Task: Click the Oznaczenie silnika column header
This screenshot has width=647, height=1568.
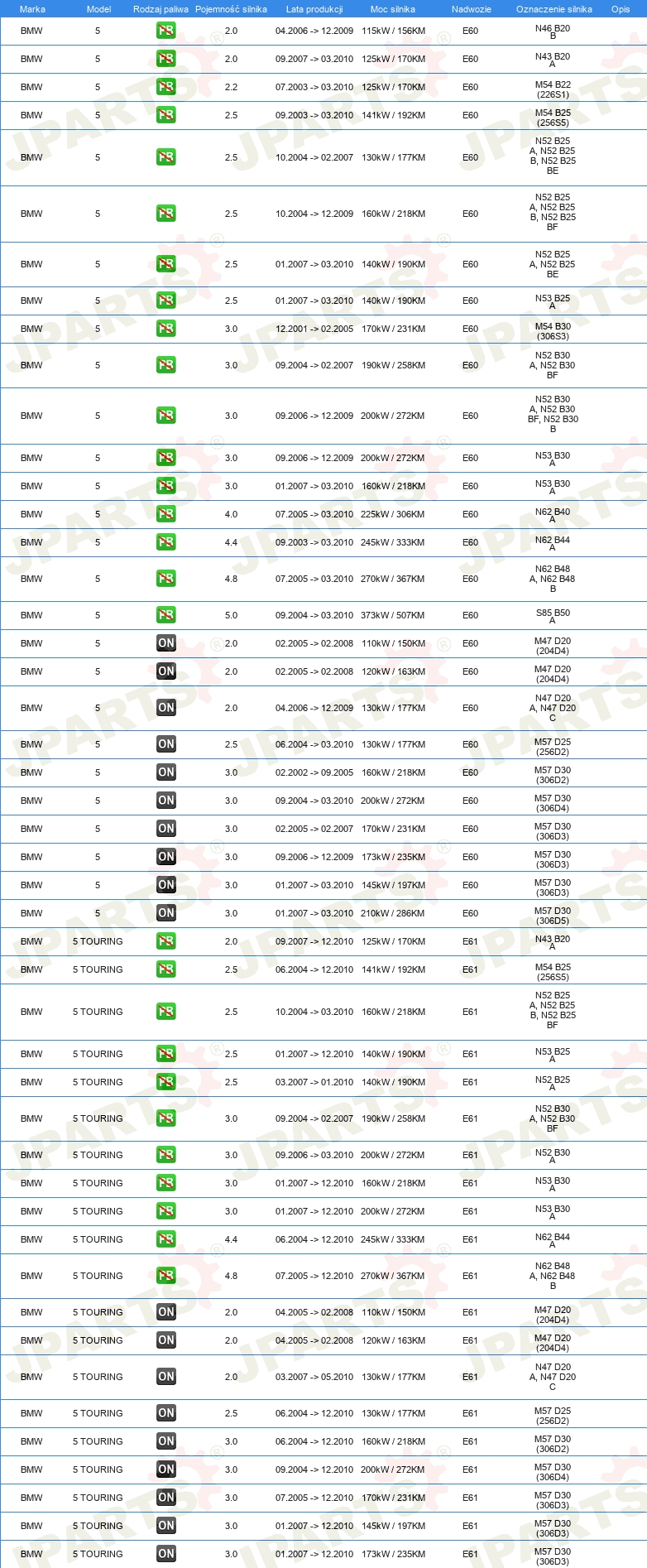Action: click(554, 9)
